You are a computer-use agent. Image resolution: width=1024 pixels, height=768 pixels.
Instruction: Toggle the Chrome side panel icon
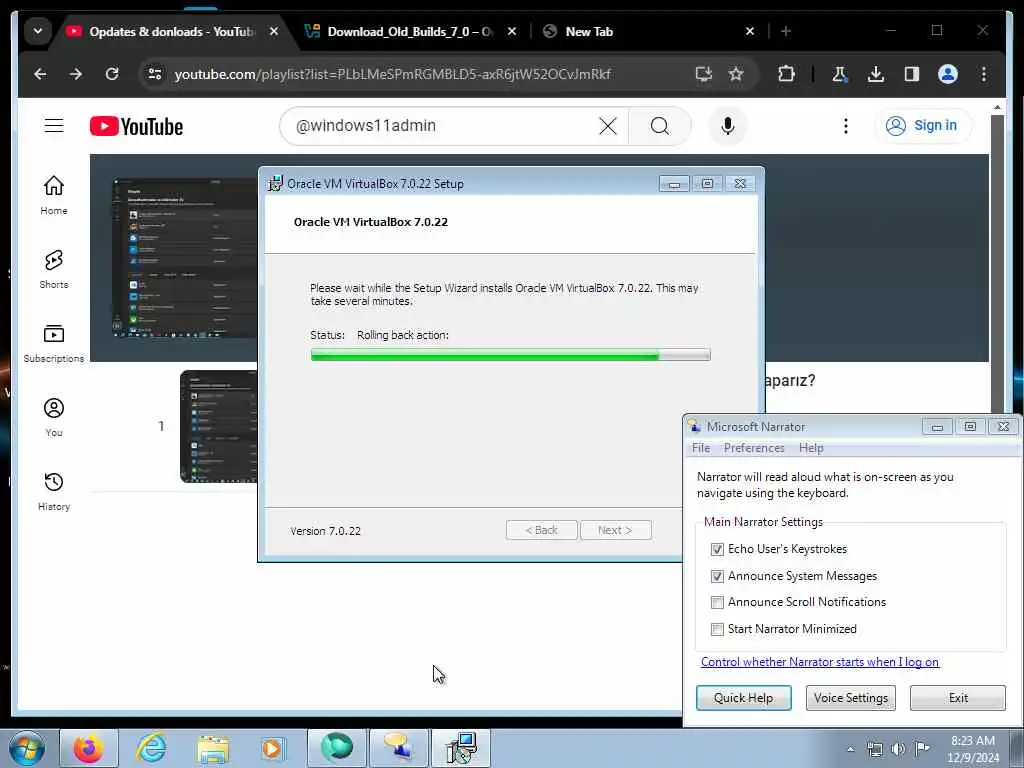point(912,74)
